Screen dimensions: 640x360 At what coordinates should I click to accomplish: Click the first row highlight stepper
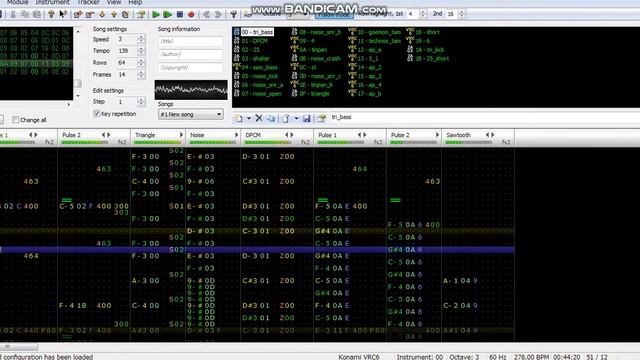[x=423, y=14]
